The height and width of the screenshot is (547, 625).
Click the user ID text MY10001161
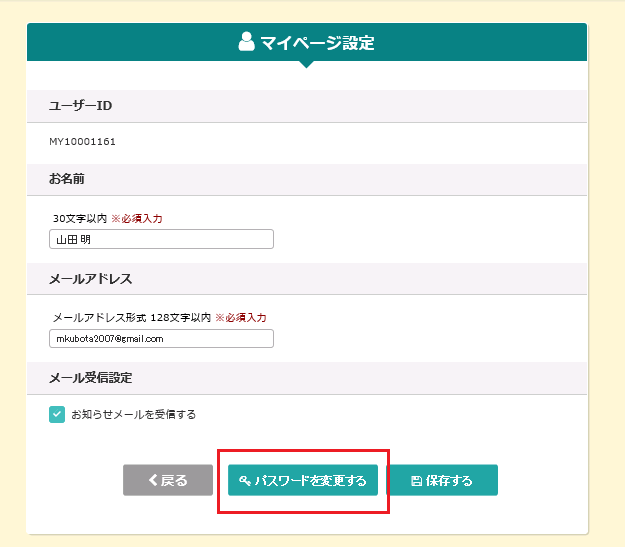click(x=83, y=142)
